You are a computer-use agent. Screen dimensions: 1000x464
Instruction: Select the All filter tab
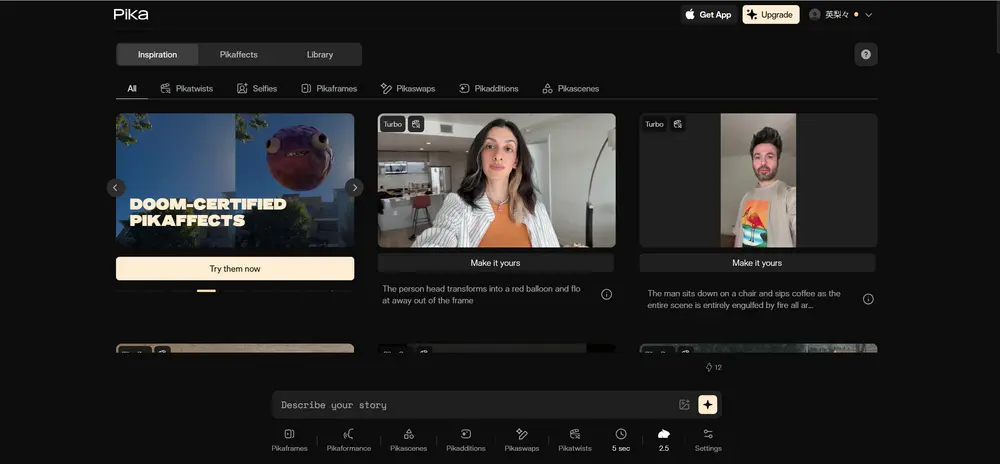click(x=131, y=89)
